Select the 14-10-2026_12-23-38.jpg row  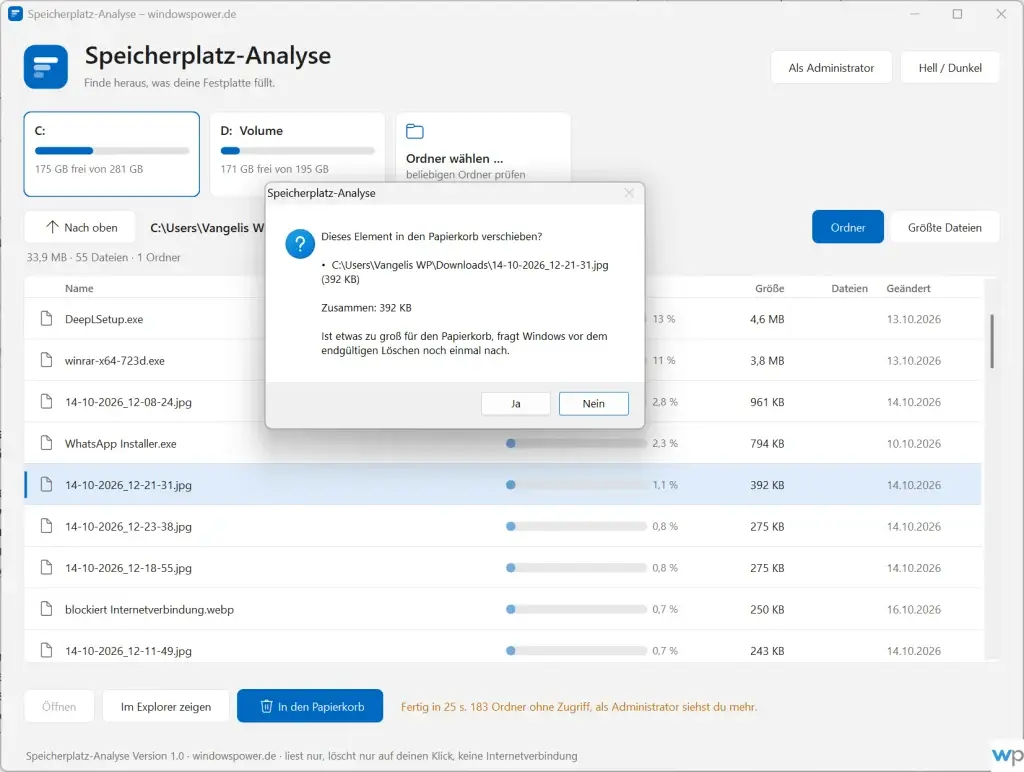point(502,526)
